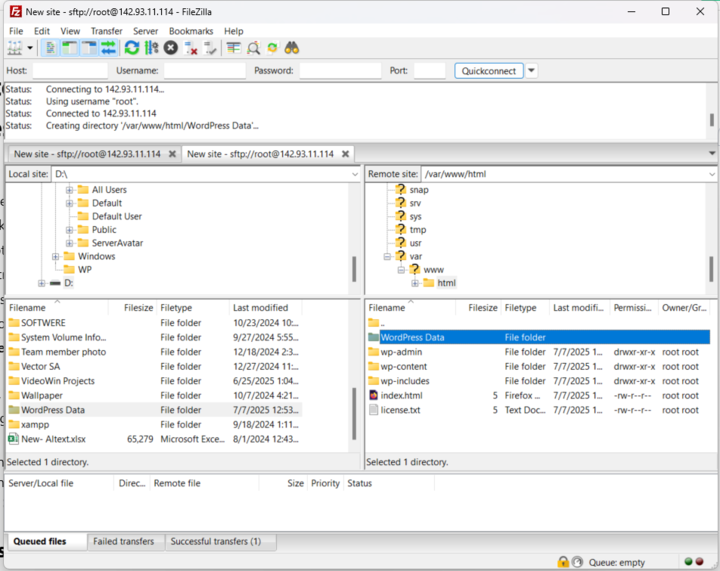Toggle processing of the transfer queue
The image size is (720, 571).
click(151, 48)
